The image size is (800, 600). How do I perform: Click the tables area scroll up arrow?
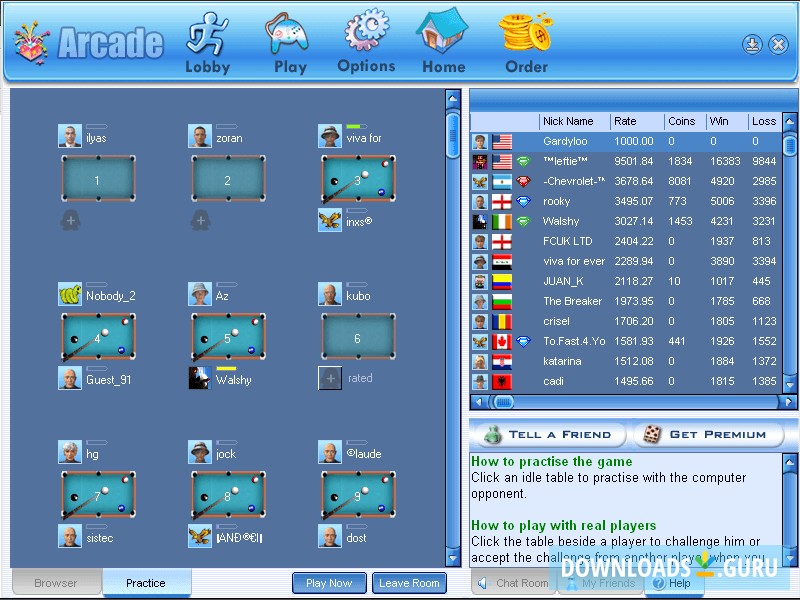pos(453,98)
